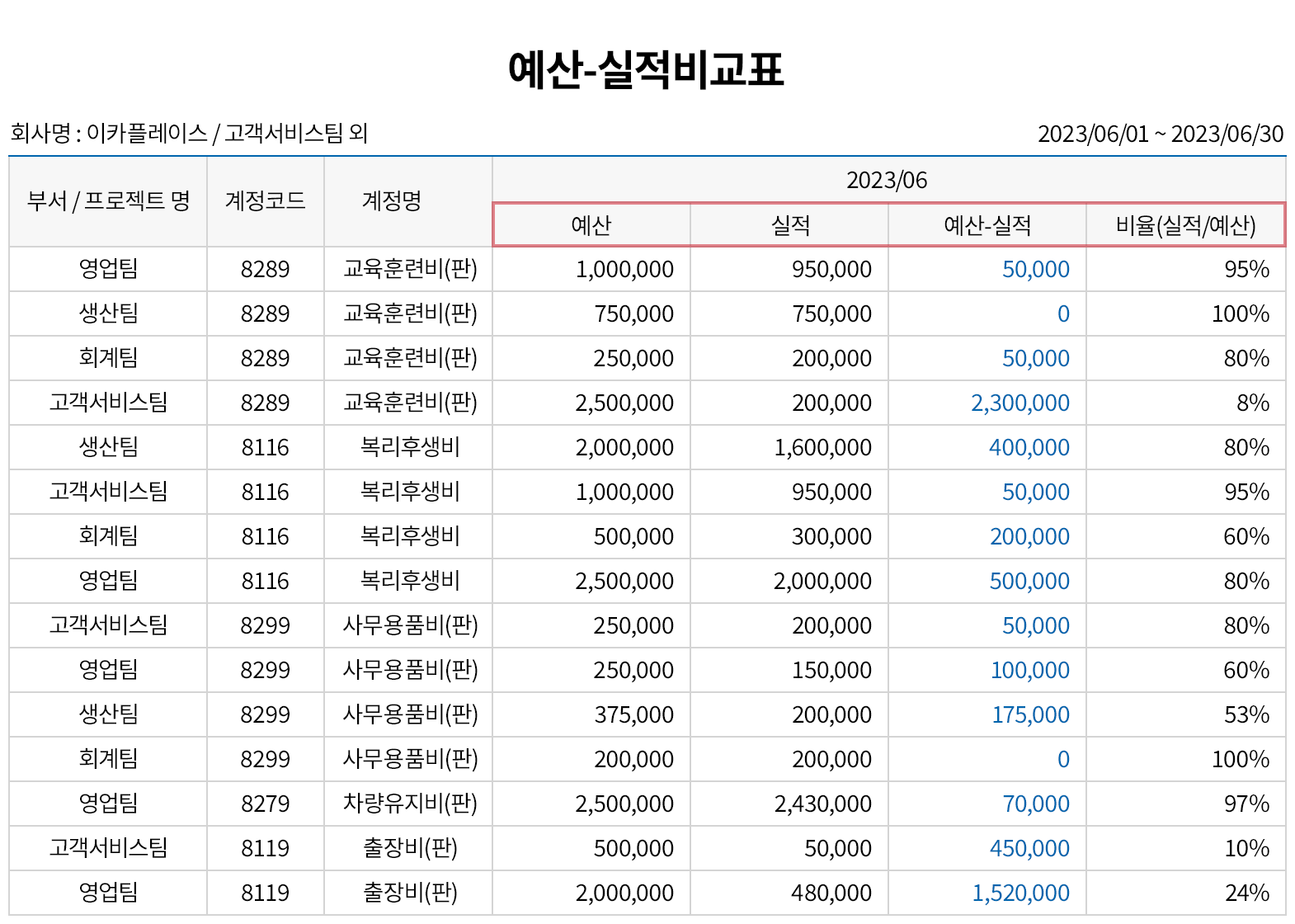
Task: Click the 100% ratio in the 생산팀 8289 row
Action: point(1185,313)
